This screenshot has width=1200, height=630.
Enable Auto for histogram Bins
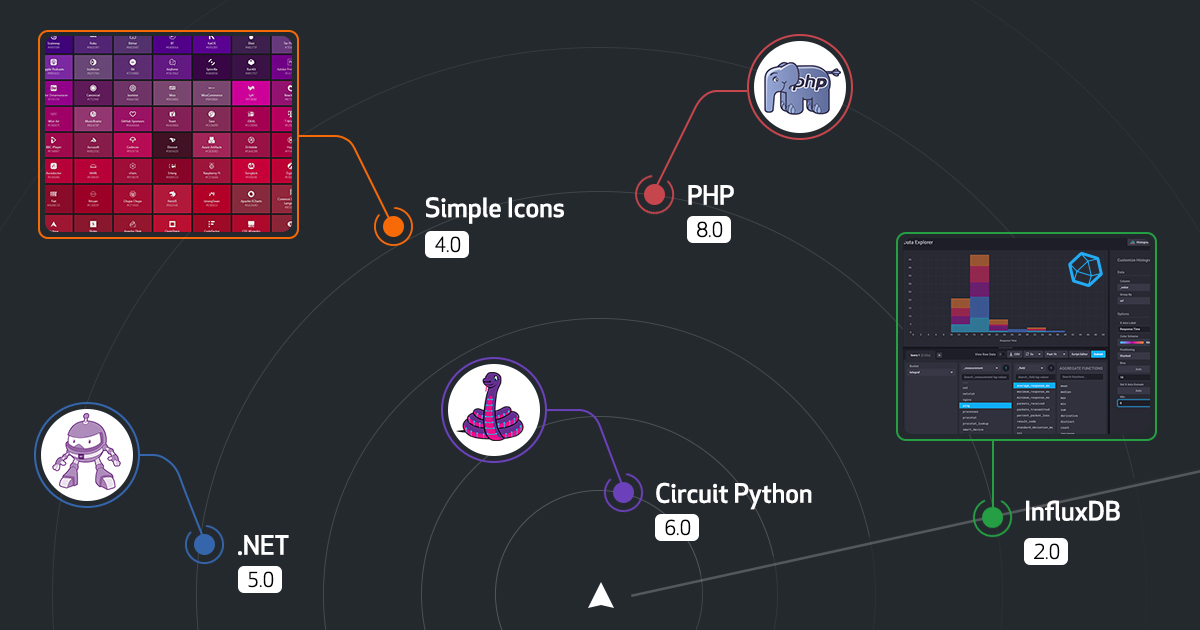pos(1137,369)
